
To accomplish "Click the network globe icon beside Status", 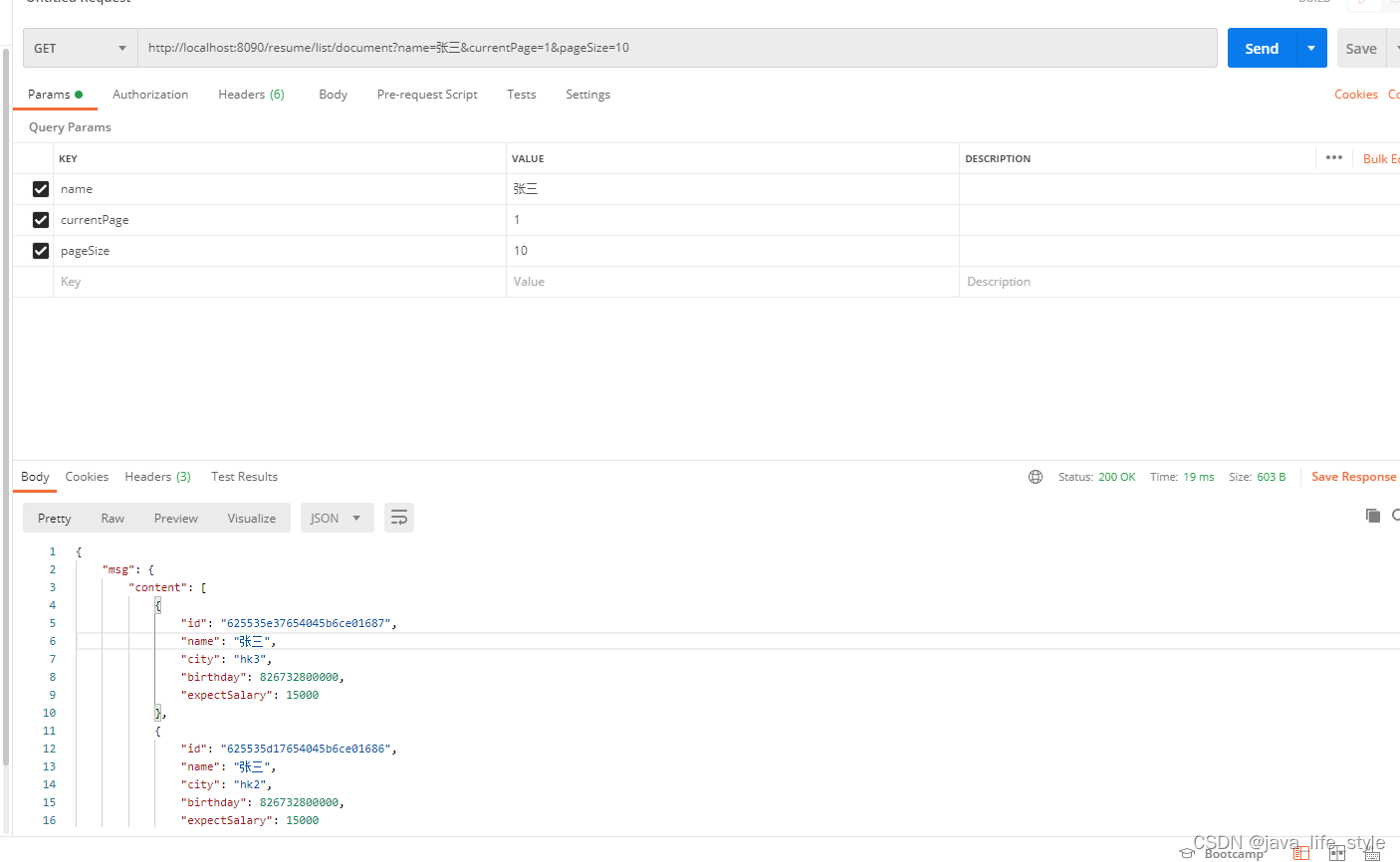I will pyautogui.click(x=1036, y=477).
